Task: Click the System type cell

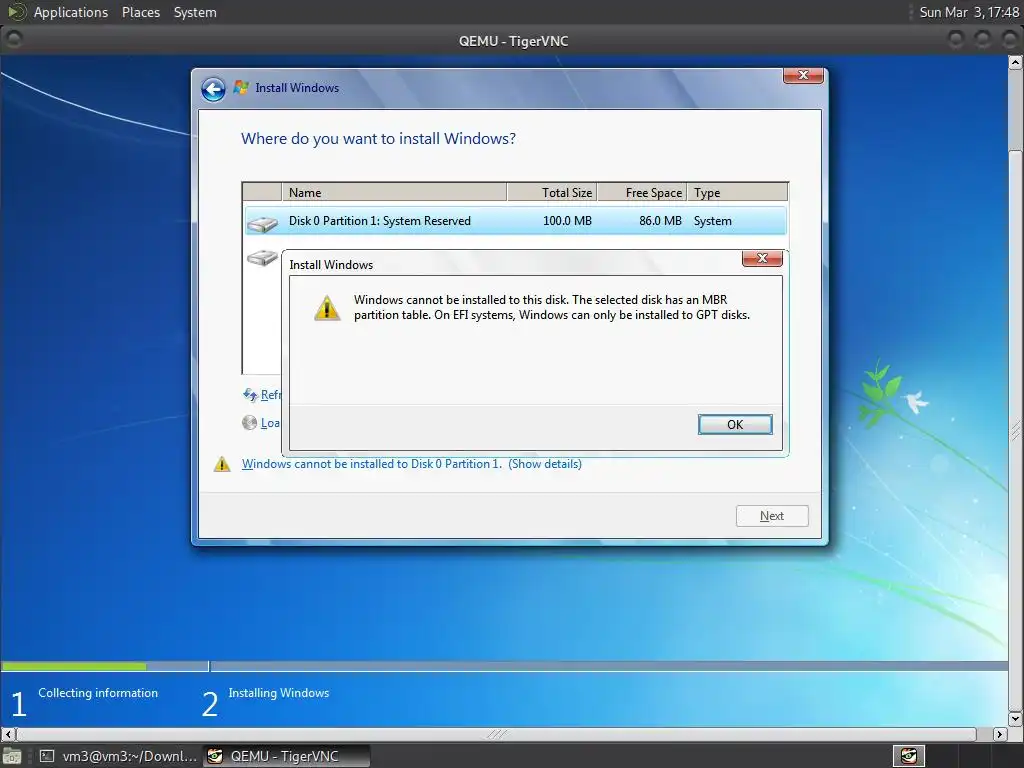Action: 712,221
